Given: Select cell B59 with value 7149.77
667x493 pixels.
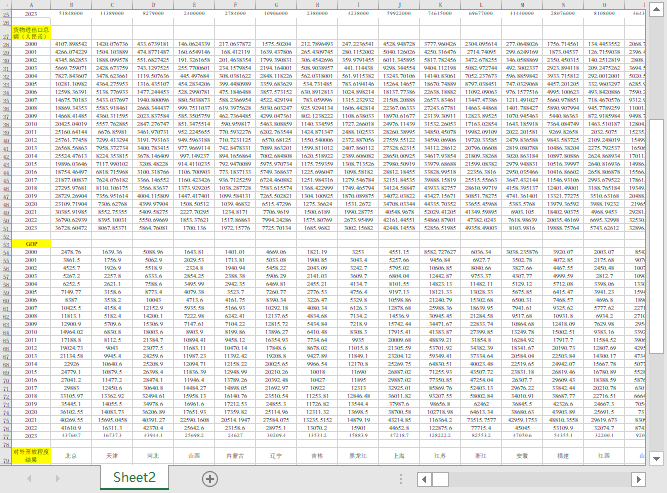Looking at the screenshot, I should click(71, 292).
